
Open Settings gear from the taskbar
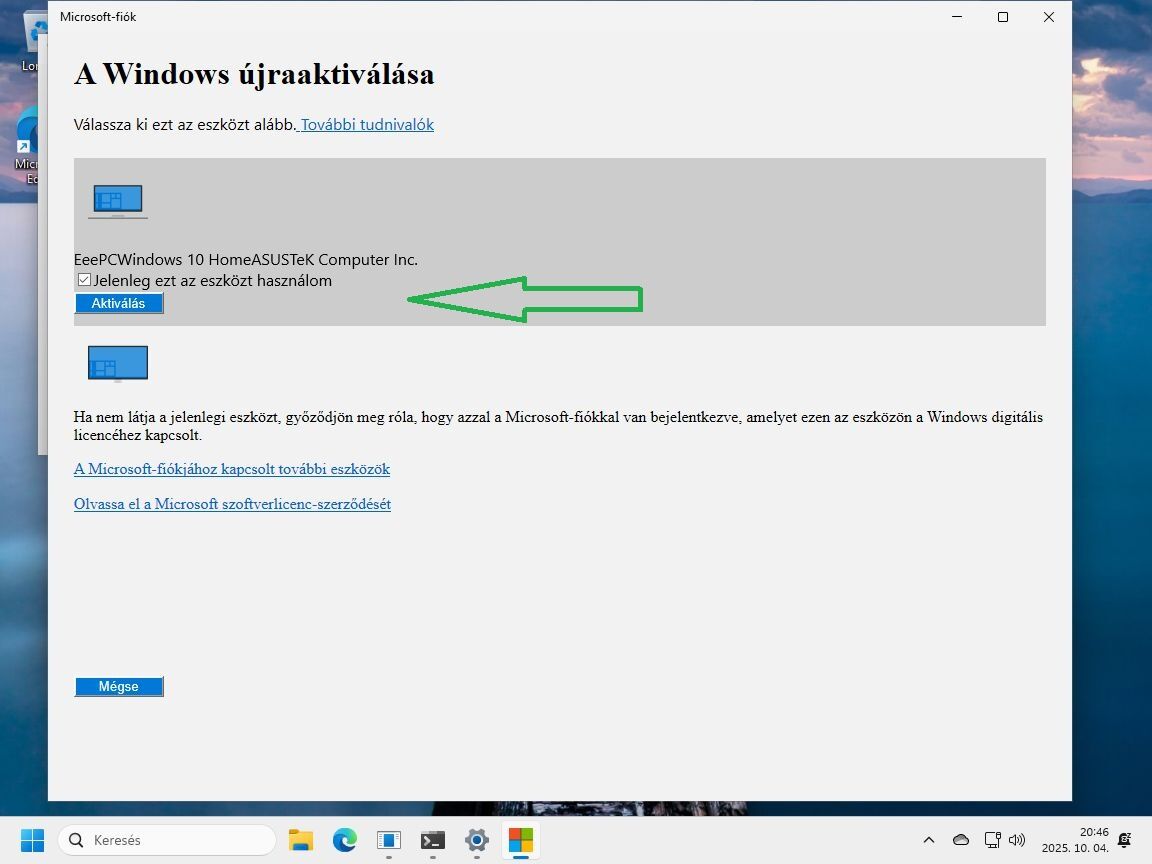(x=477, y=840)
